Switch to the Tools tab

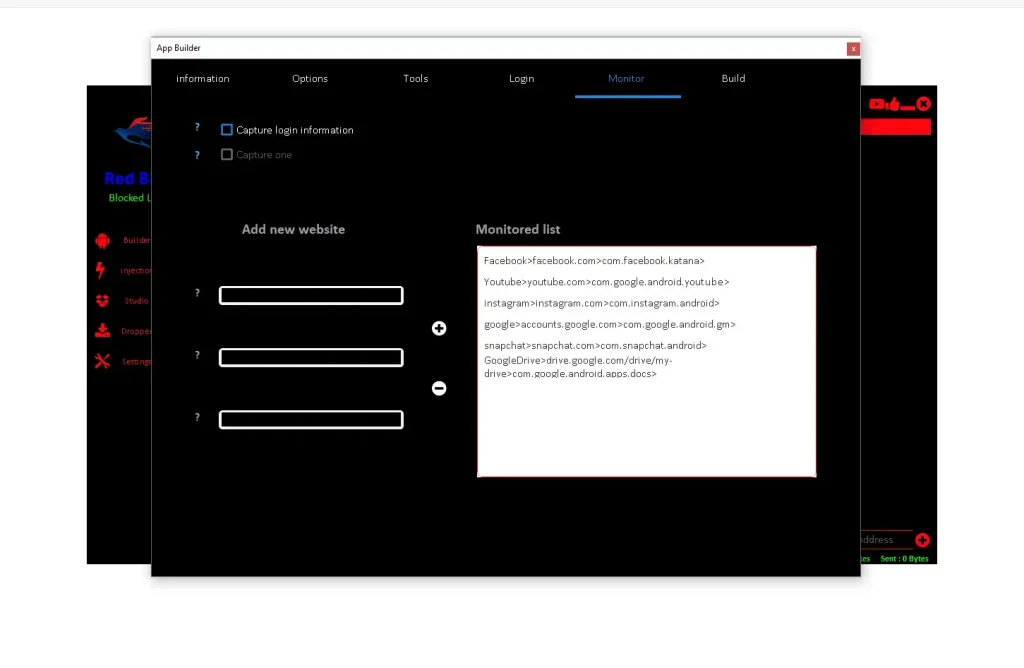(x=415, y=78)
